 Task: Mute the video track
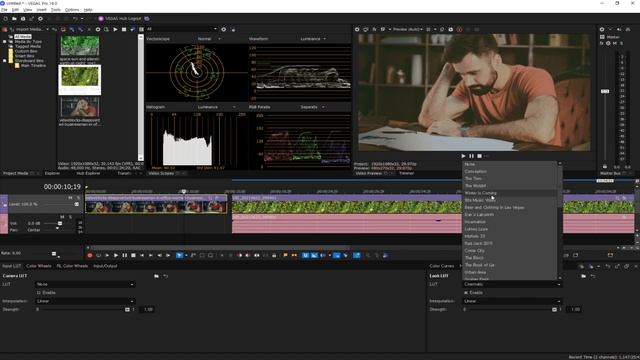click(x=70, y=198)
